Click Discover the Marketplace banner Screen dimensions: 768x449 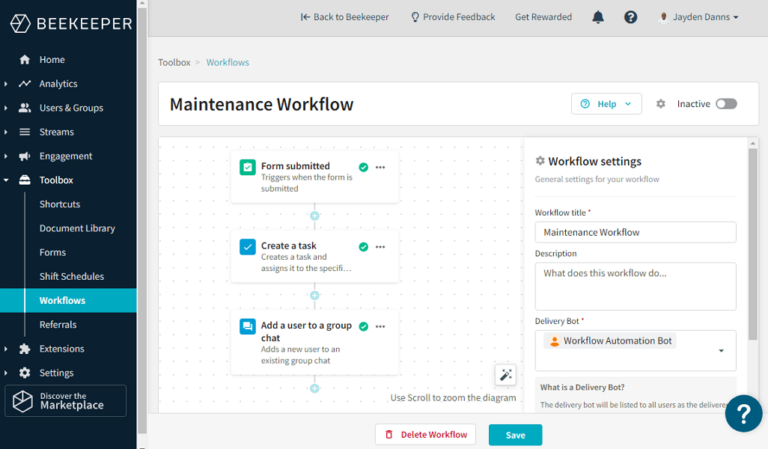pos(66,401)
